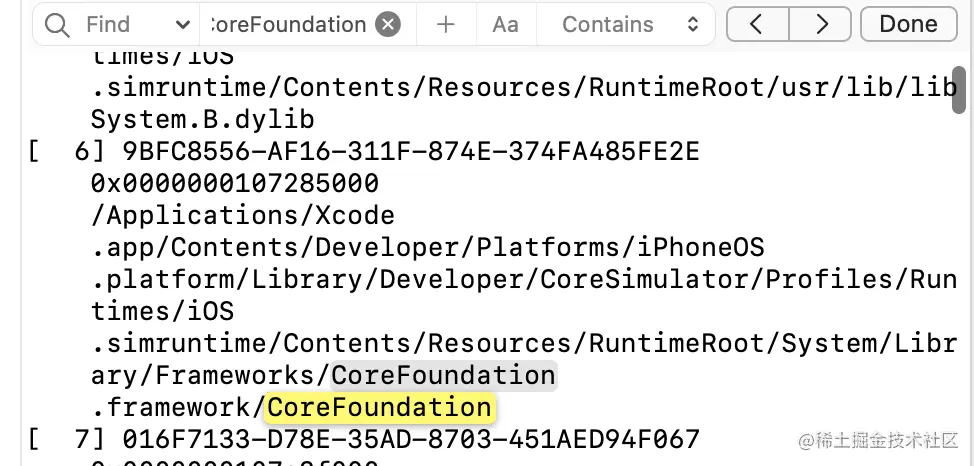Click into the CoreFoundation search field

pos(285,24)
